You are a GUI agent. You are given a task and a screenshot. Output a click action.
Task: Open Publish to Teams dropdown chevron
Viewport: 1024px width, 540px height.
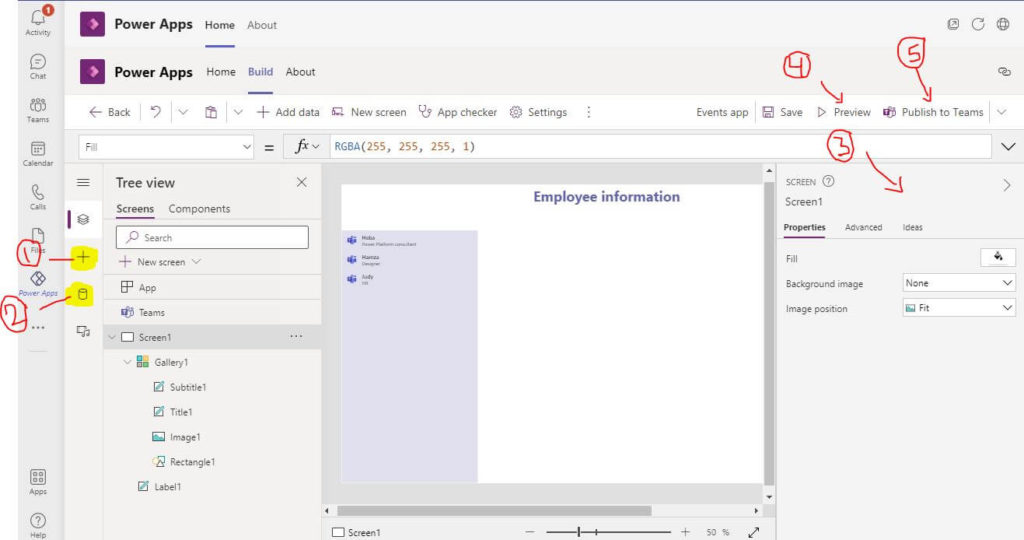coord(1002,112)
